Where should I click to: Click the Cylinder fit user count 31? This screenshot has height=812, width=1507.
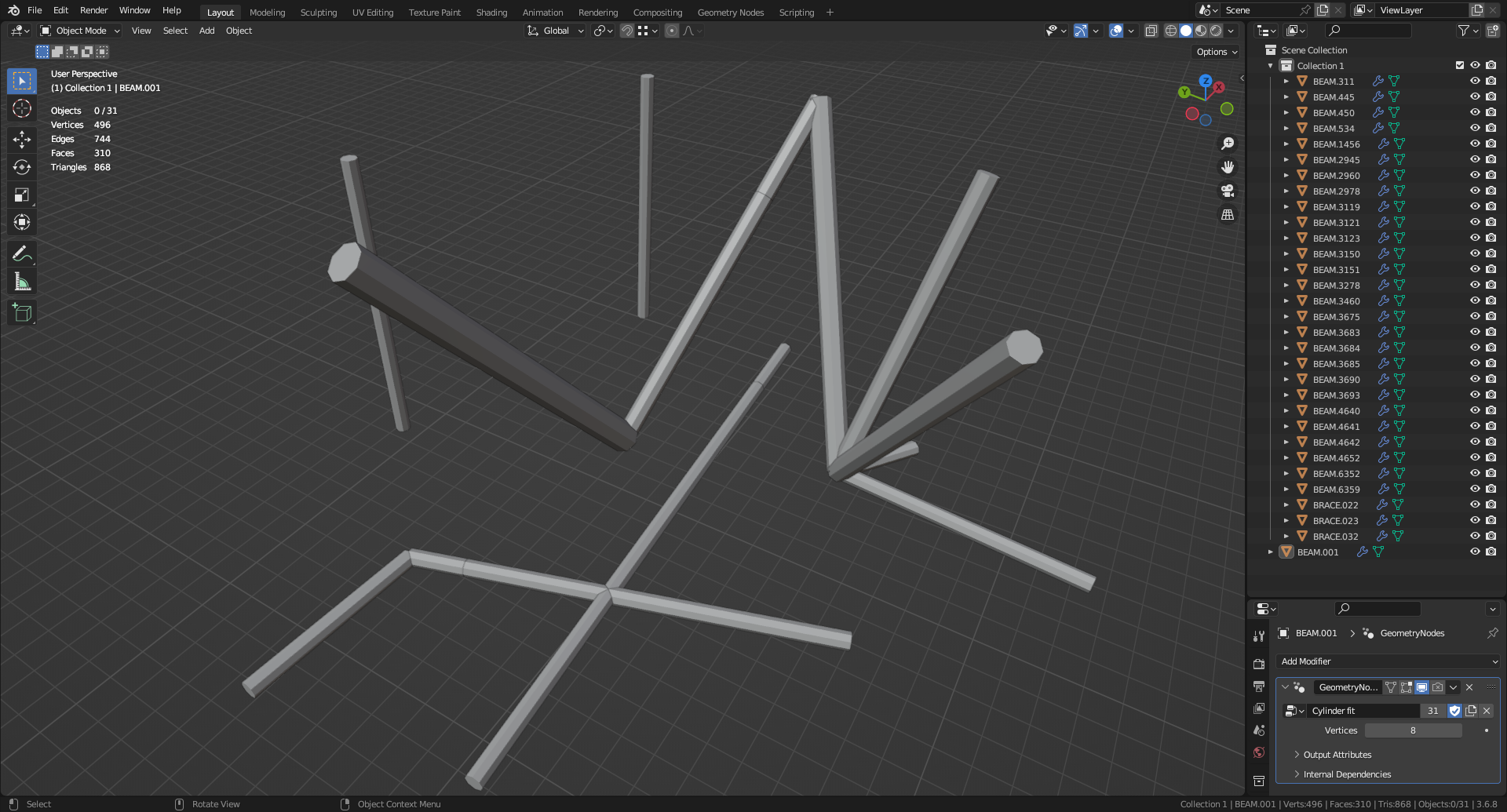coord(1433,711)
